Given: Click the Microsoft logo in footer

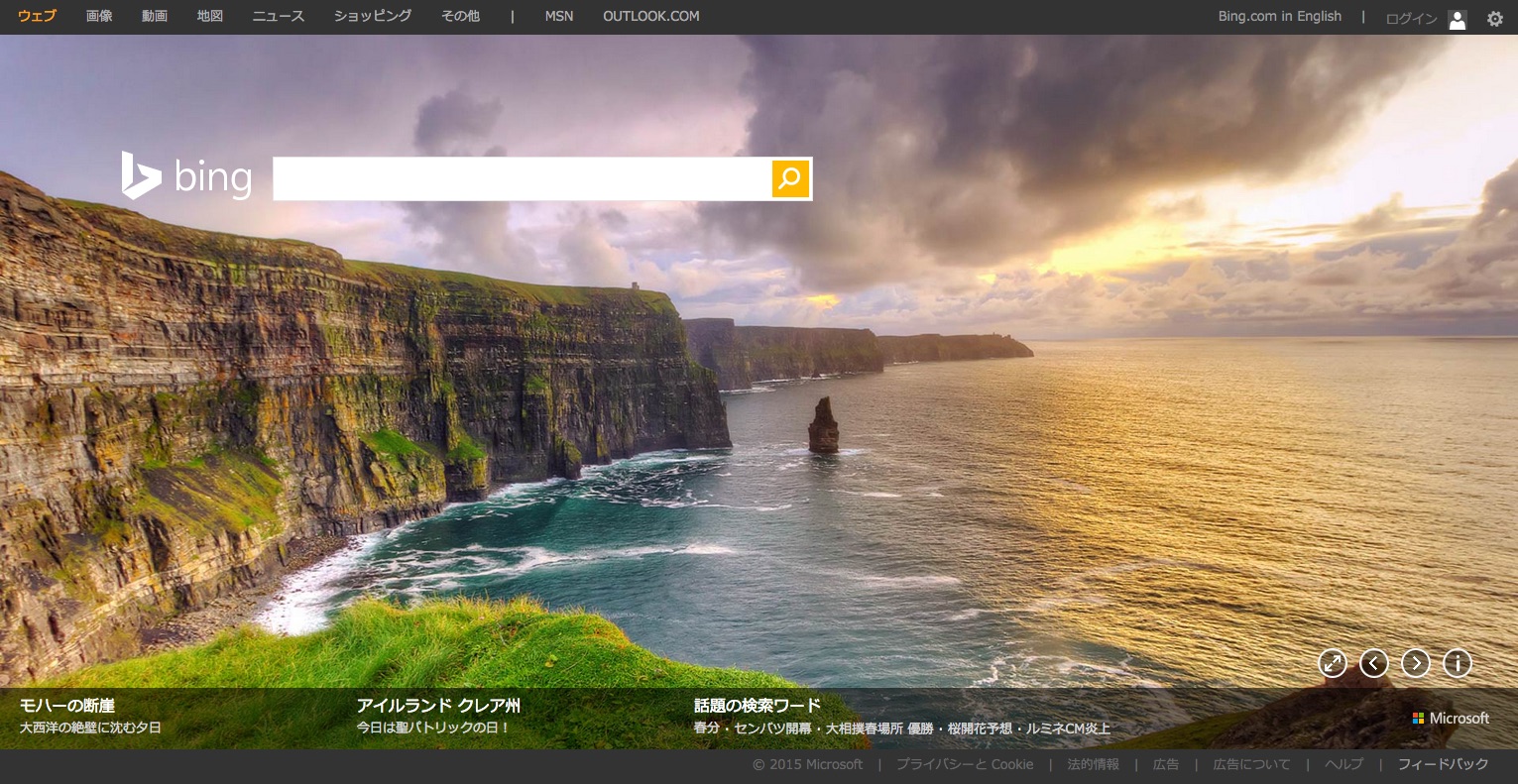Looking at the screenshot, I should point(1451,718).
